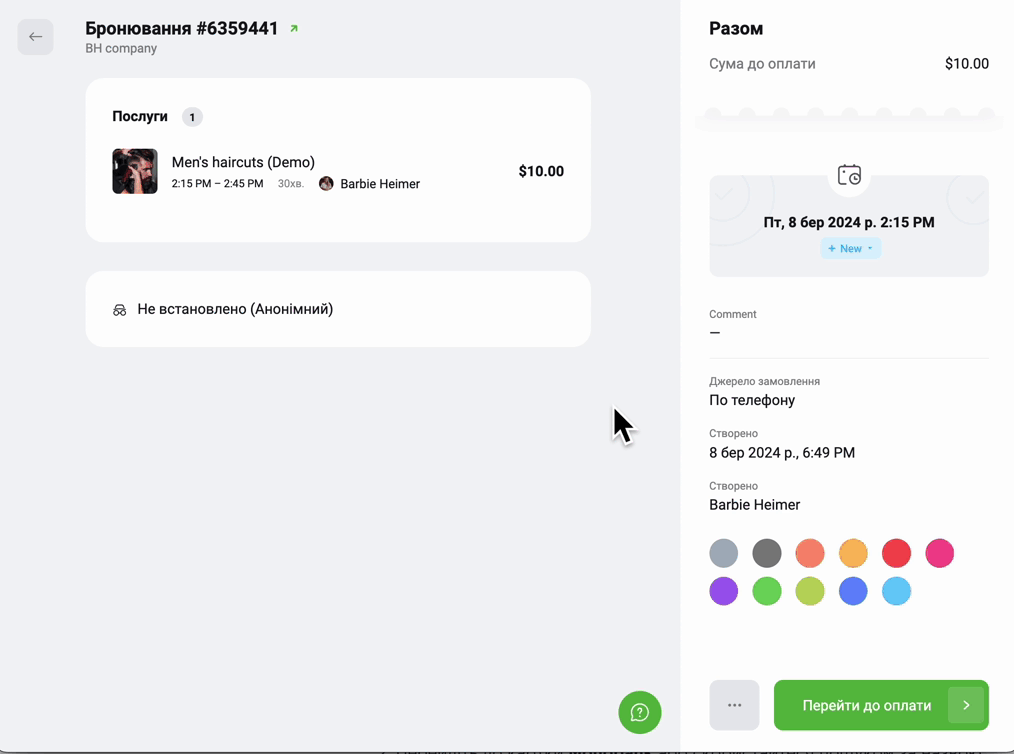Click Barbie Heimer's avatar icon
Viewport: 1014px width, 754px height.
pos(326,184)
